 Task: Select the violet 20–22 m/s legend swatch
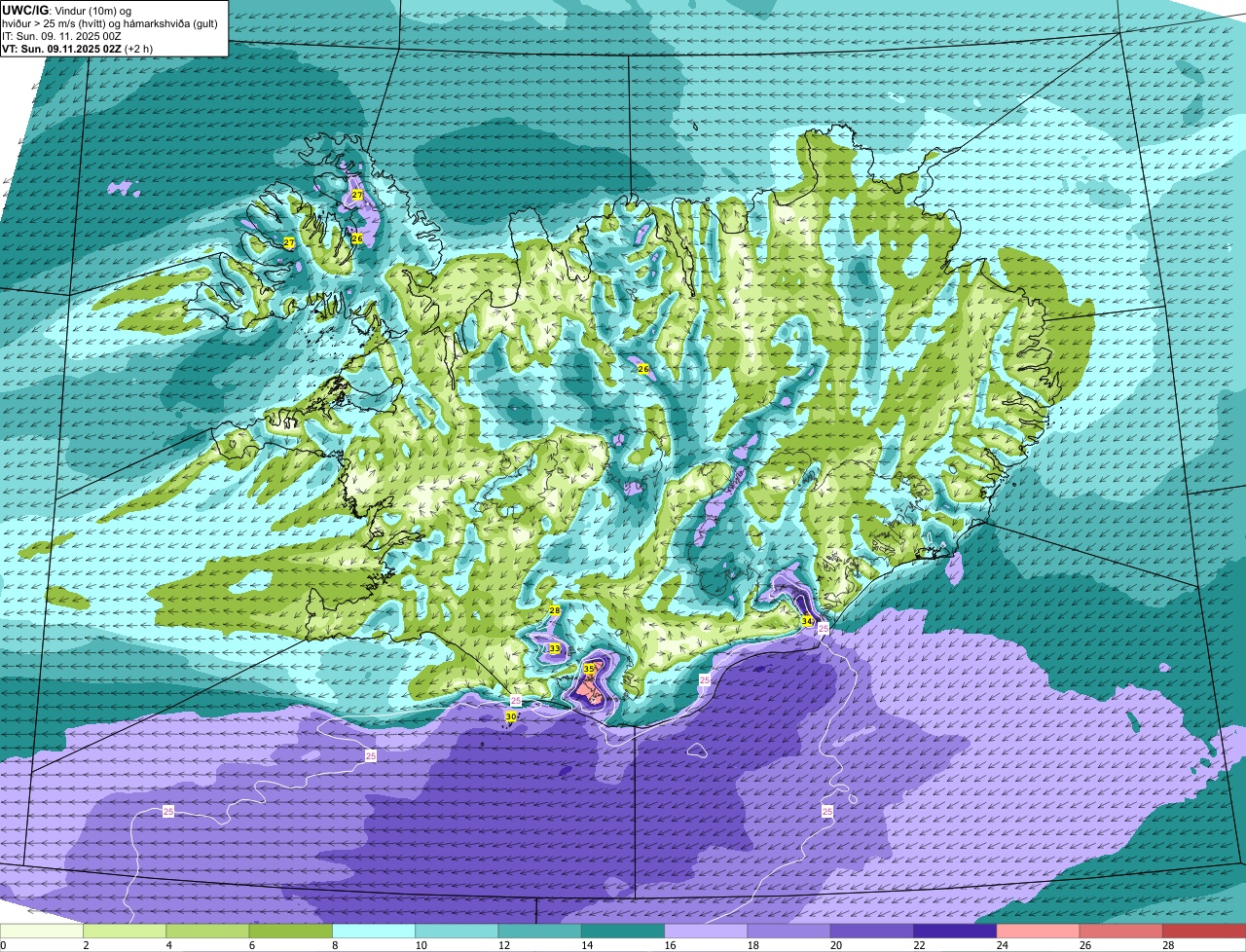(x=872, y=932)
